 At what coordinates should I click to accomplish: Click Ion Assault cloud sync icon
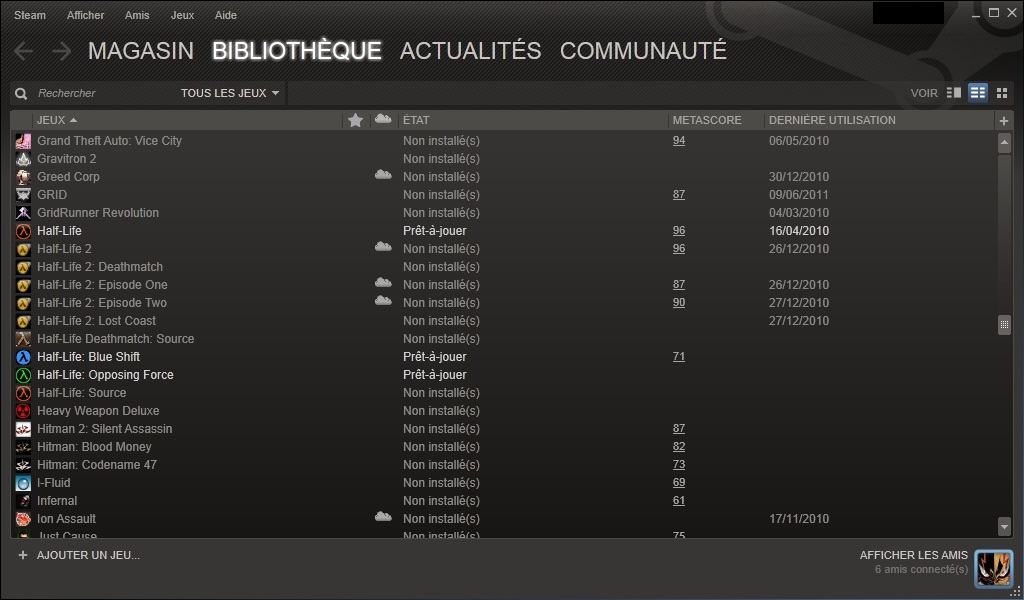click(383, 516)
